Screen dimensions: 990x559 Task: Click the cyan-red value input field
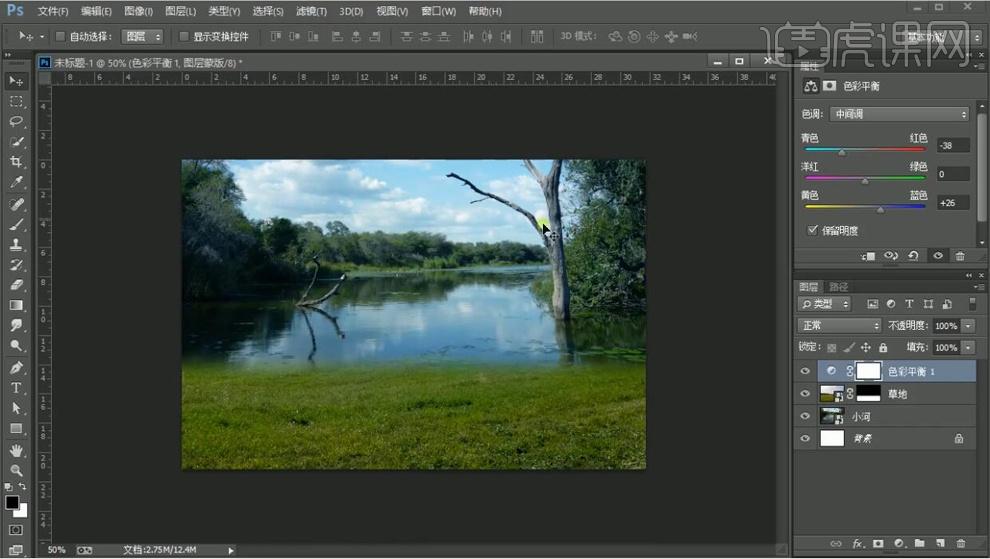coord(952,145)
